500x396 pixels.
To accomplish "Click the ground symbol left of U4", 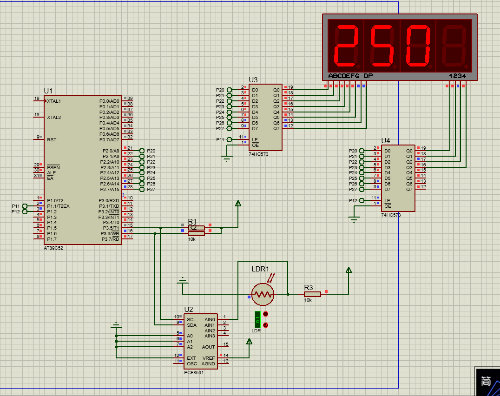I will [x=354, y=219].
